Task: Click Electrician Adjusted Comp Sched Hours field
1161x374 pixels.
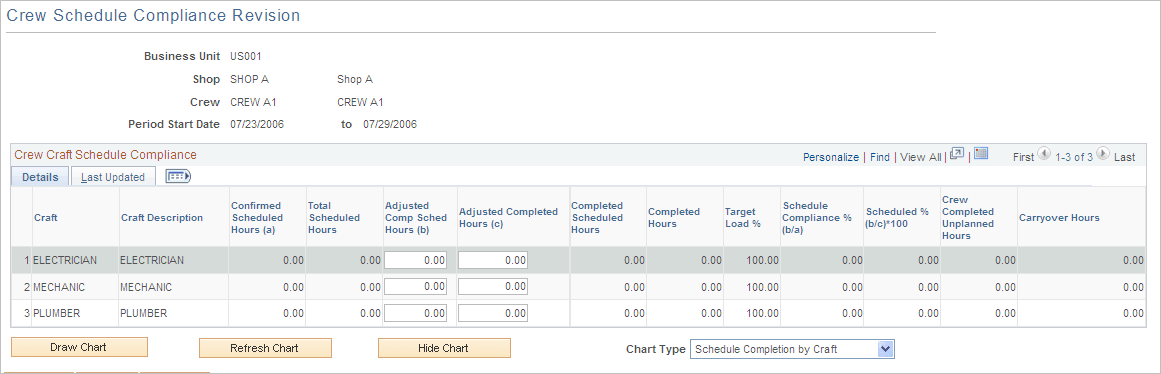Action: coord(415,260)
